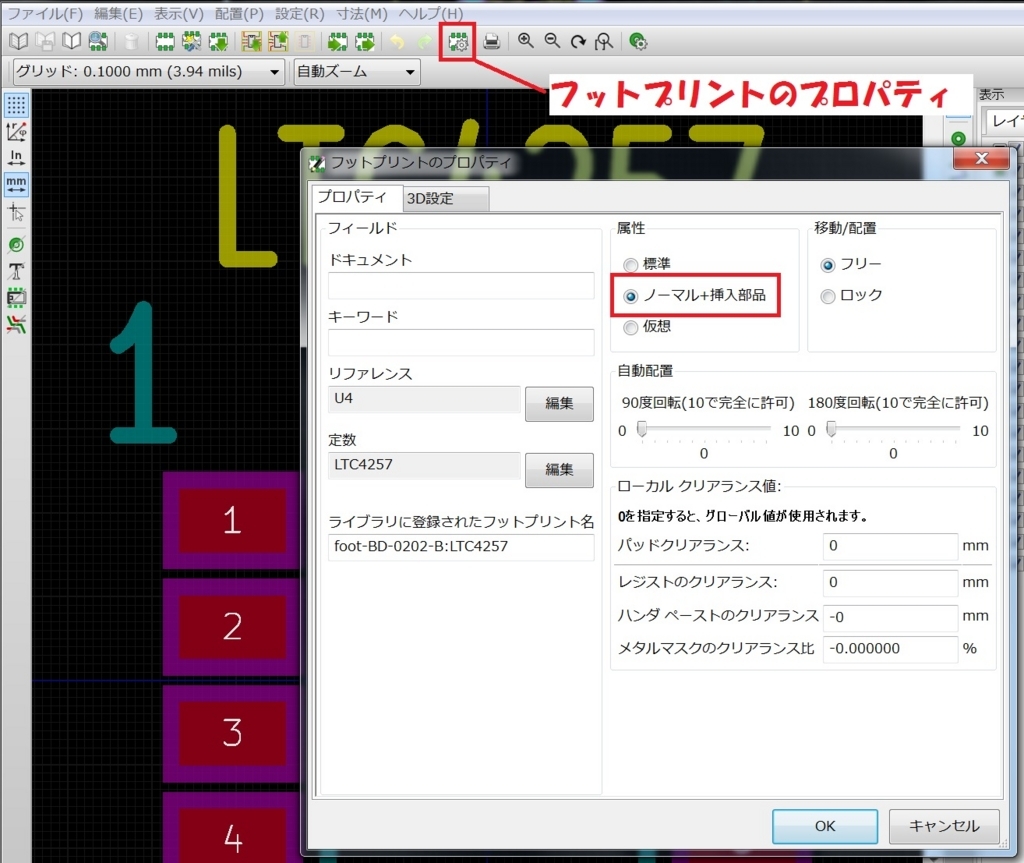1024x863 pixels.
Task: Open the grid size dropdown
Action: [x=148, y=72]
